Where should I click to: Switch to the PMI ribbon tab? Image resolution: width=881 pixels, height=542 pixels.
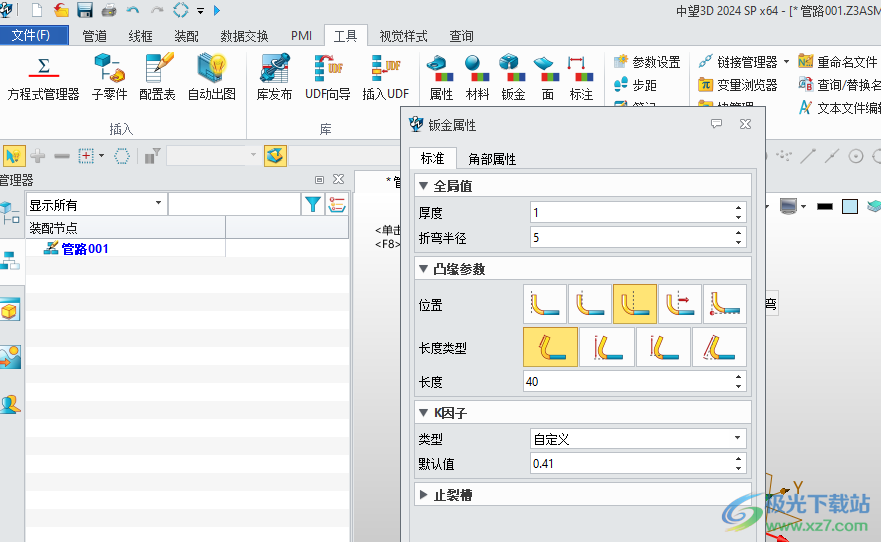coord(301,36)
